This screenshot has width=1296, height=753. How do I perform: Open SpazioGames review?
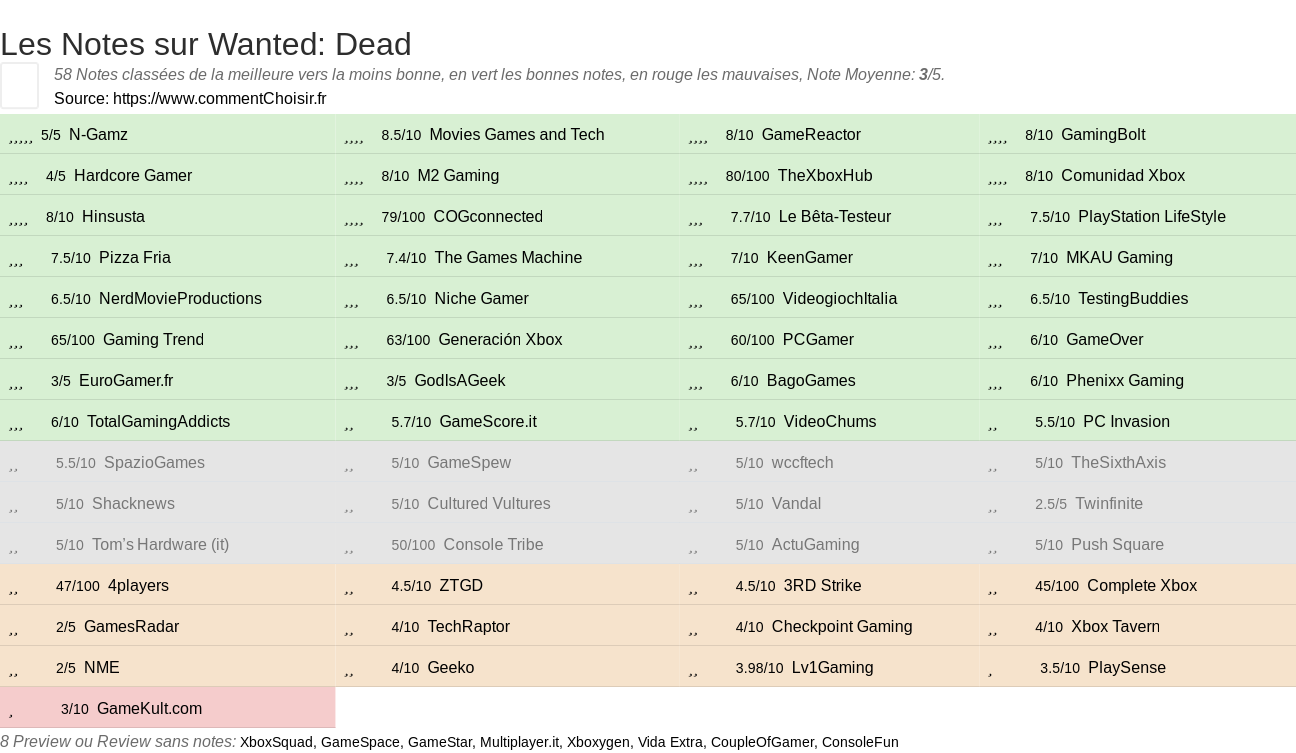click(x=154, y=462)
